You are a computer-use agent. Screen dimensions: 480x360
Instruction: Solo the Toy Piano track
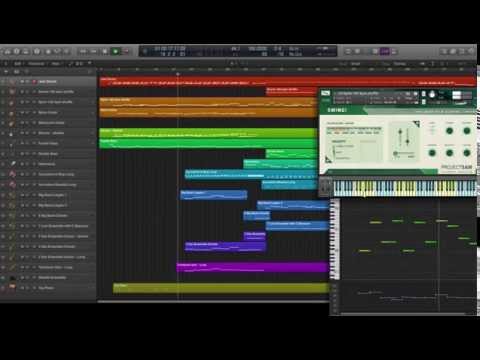27,288
